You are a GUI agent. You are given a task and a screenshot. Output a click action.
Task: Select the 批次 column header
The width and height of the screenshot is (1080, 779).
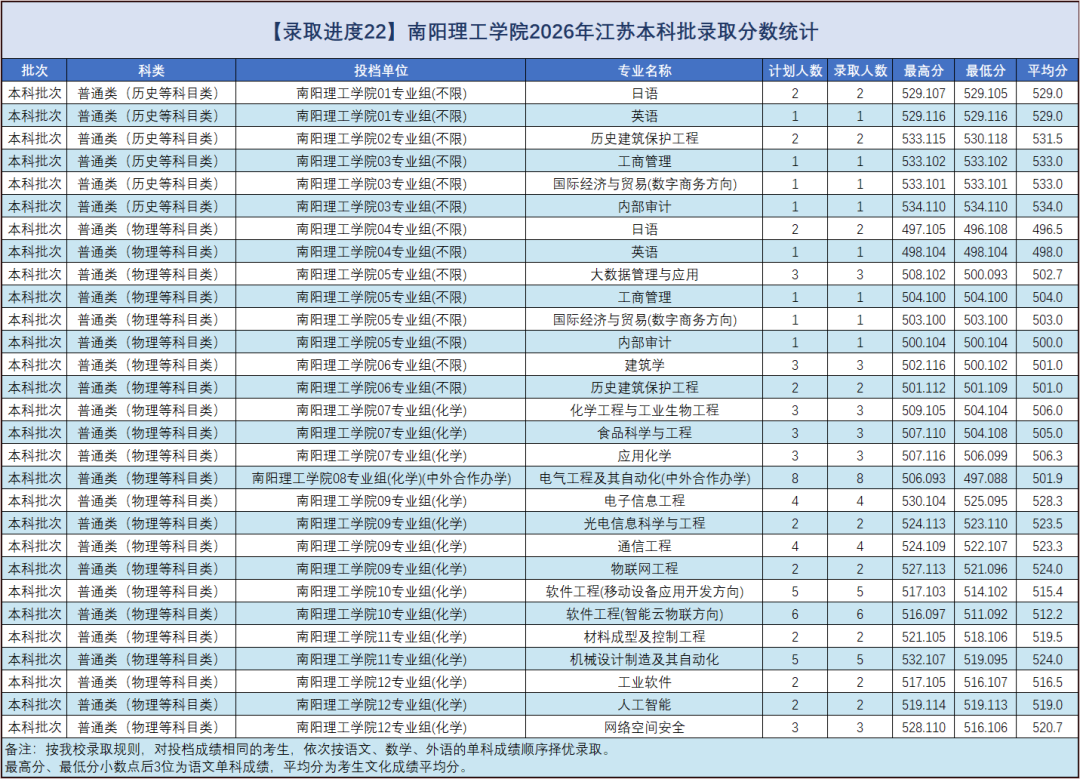(x=34, y=70)
